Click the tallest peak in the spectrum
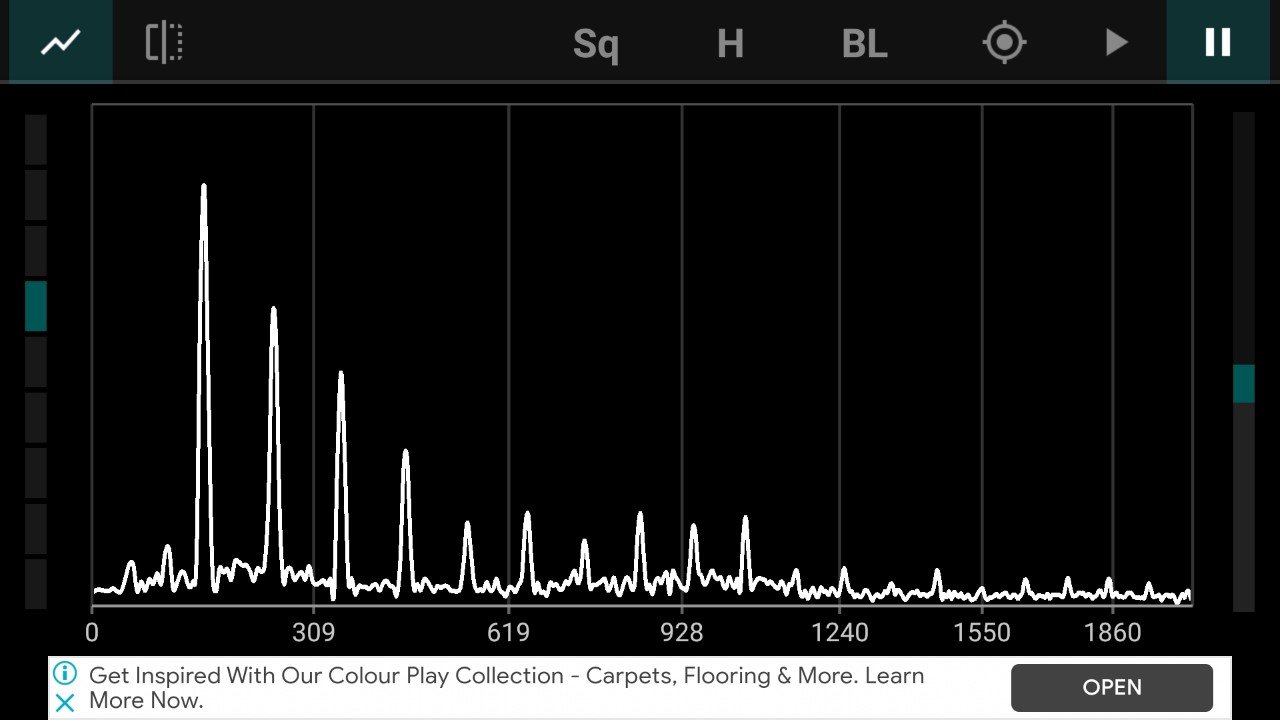This screenshot has height=720, width=1280. 204,190
